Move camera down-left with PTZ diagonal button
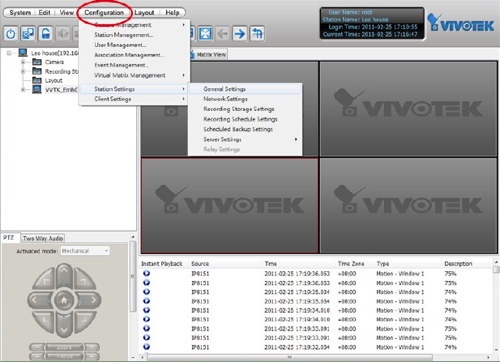 (x=44, y=321)
